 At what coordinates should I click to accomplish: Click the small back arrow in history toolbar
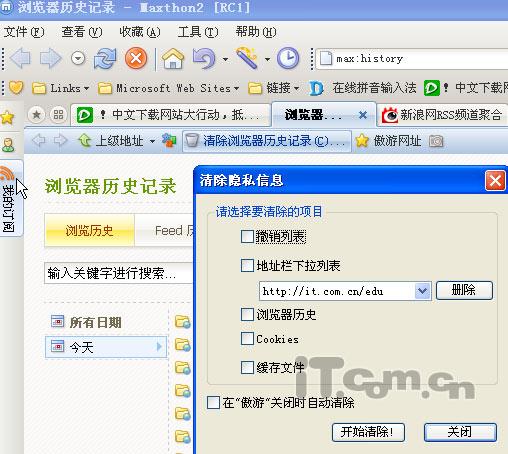tap(39, 140)
